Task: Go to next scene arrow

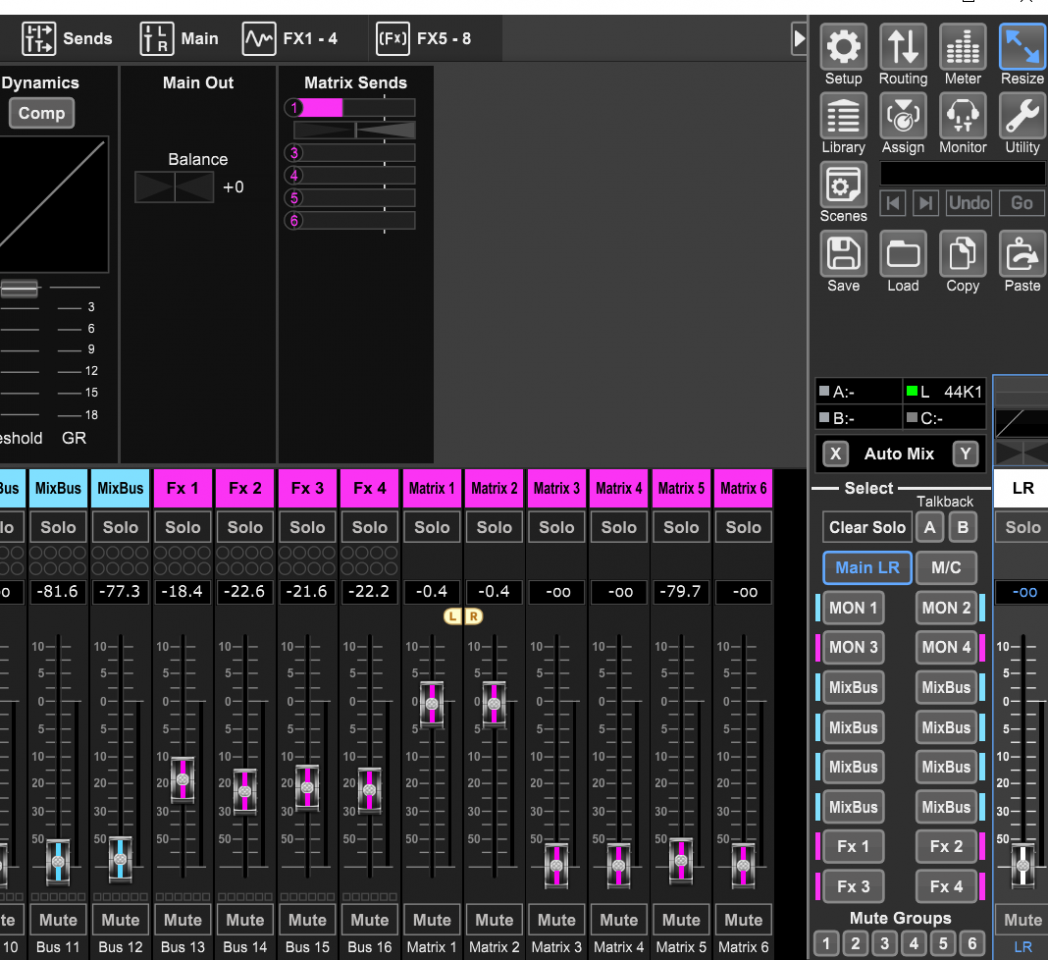Action: point(926,203)
